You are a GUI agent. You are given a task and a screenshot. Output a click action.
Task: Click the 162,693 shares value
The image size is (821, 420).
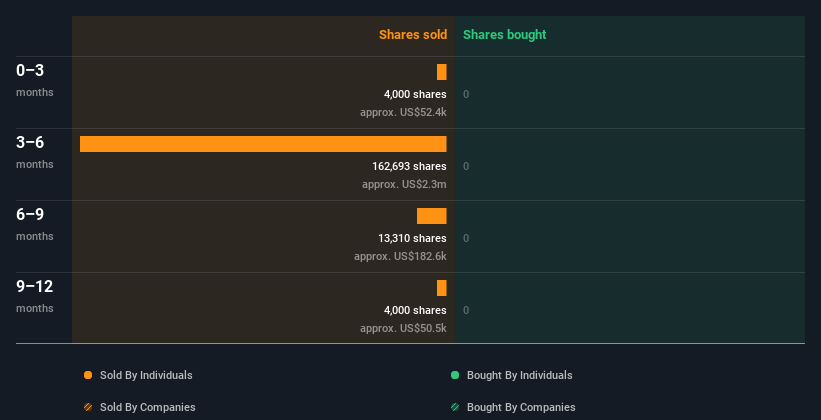409,166
